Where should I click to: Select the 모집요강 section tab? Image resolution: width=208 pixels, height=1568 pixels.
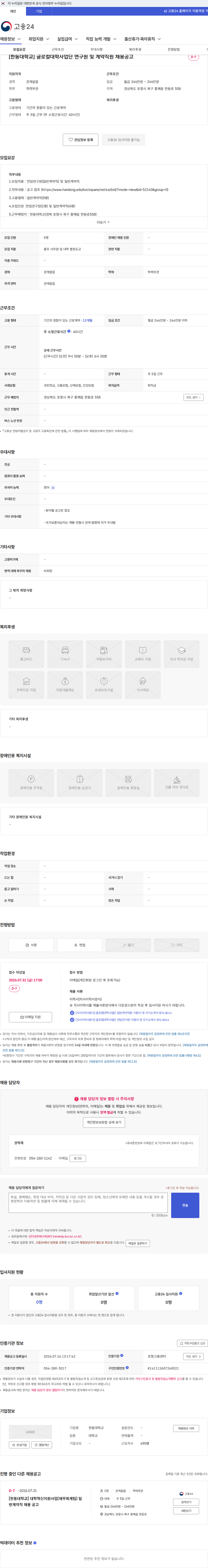[19, 49]
